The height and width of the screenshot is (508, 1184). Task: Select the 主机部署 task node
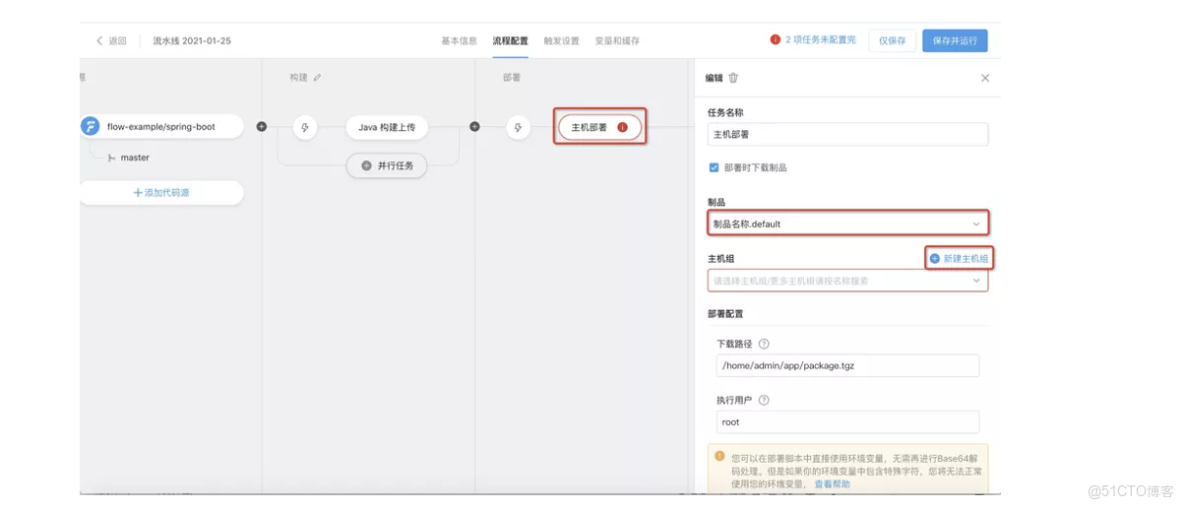click(x=600, y=128)
